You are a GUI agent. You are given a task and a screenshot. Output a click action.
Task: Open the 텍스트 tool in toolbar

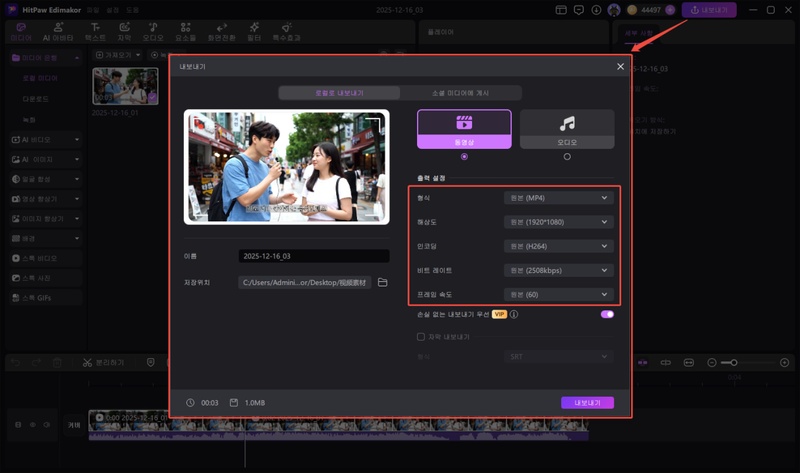pyautogui.click(x=95, y=32)
